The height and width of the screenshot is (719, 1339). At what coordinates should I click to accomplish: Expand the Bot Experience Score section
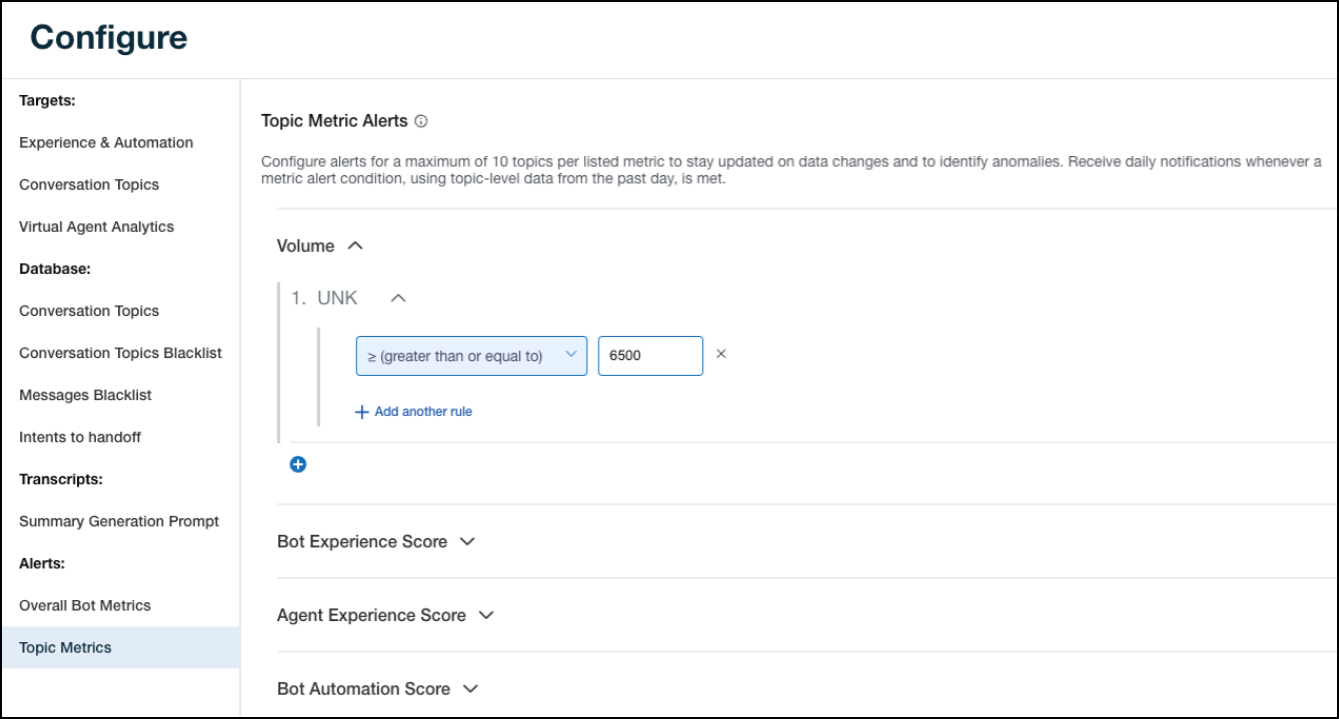(467, 541)
